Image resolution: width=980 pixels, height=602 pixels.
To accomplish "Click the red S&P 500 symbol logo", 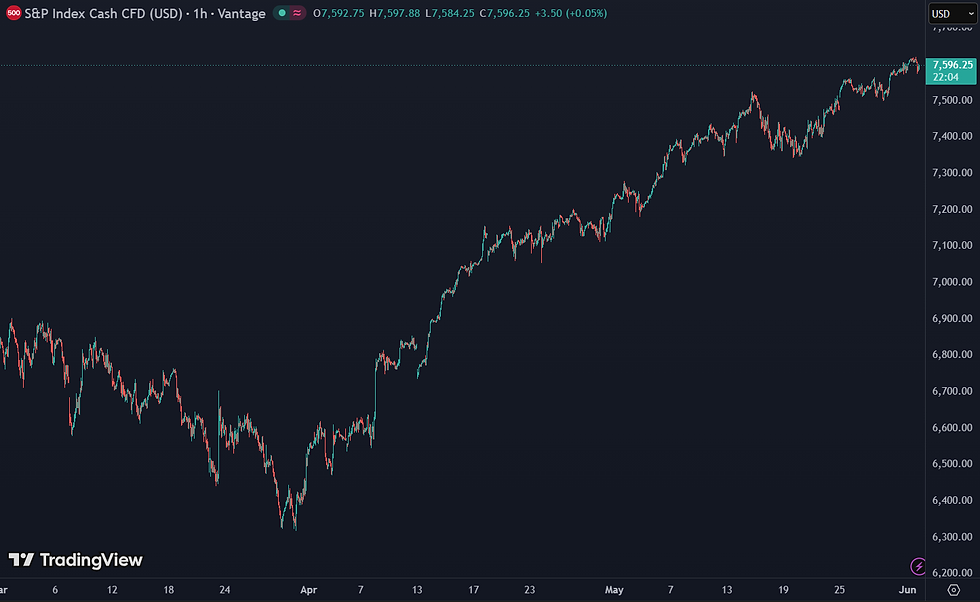I will coord(13,13).
